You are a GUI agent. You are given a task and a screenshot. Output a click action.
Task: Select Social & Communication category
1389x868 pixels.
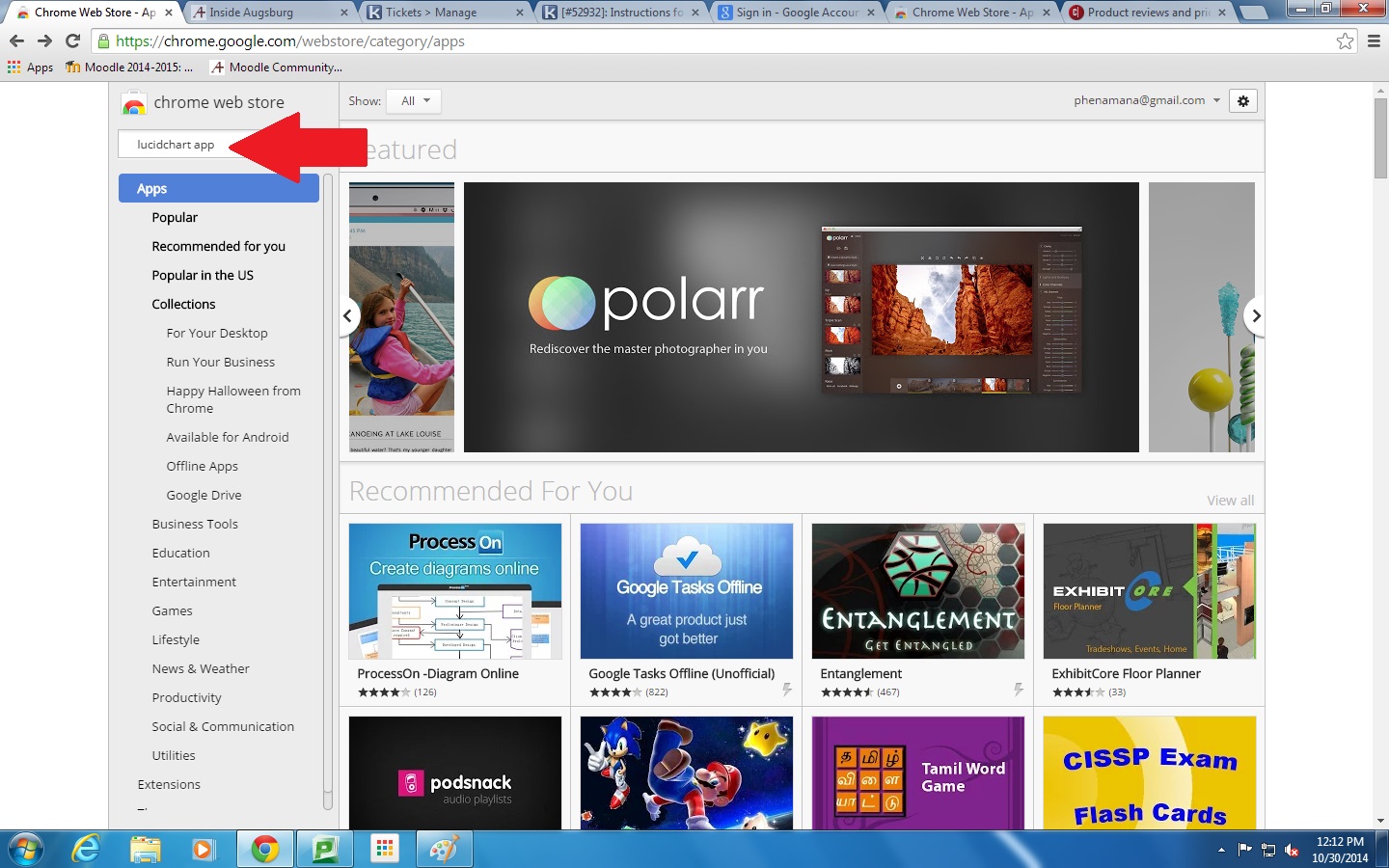click(x=223, y=727)
